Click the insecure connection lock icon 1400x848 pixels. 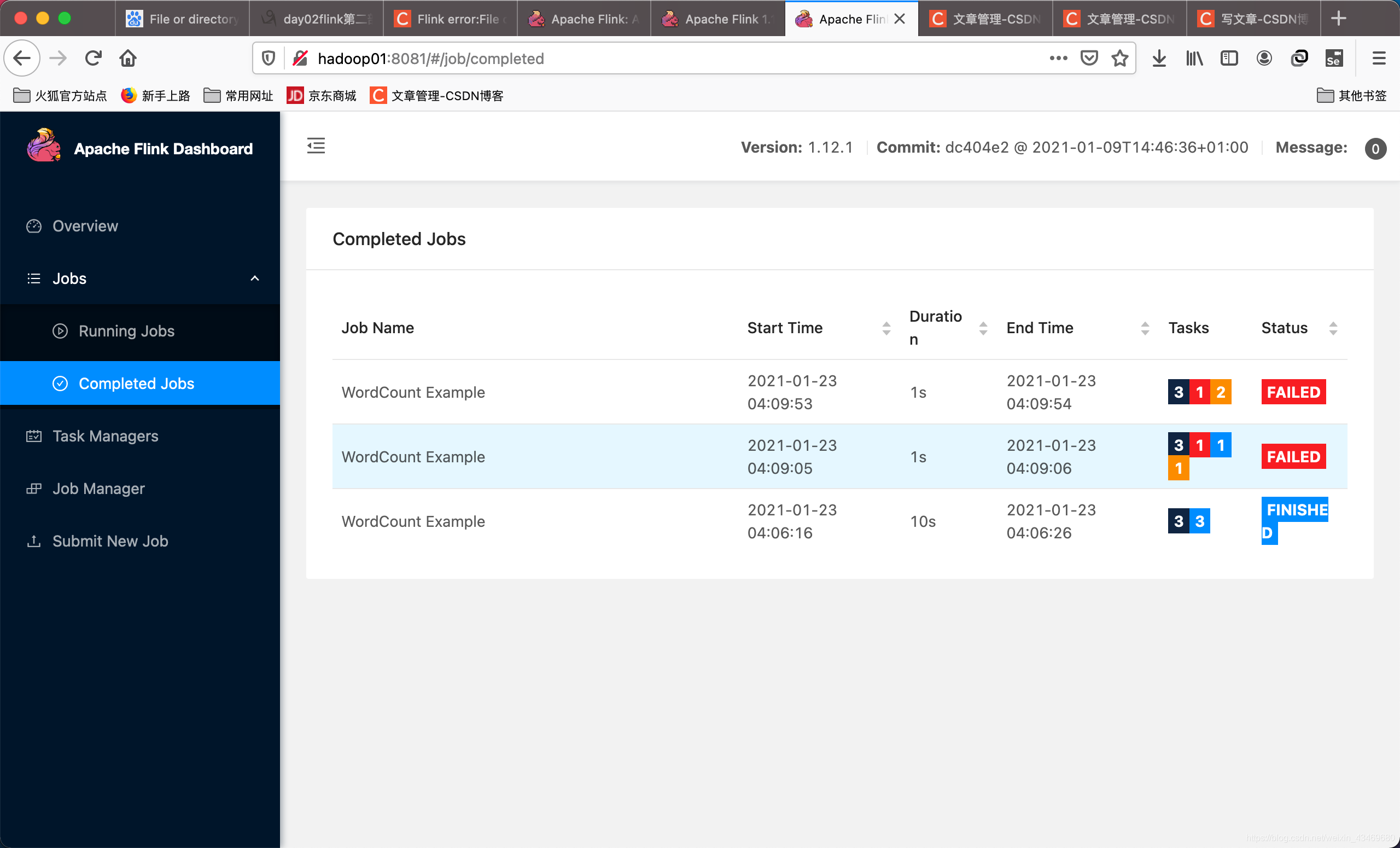tap(300, 58)
